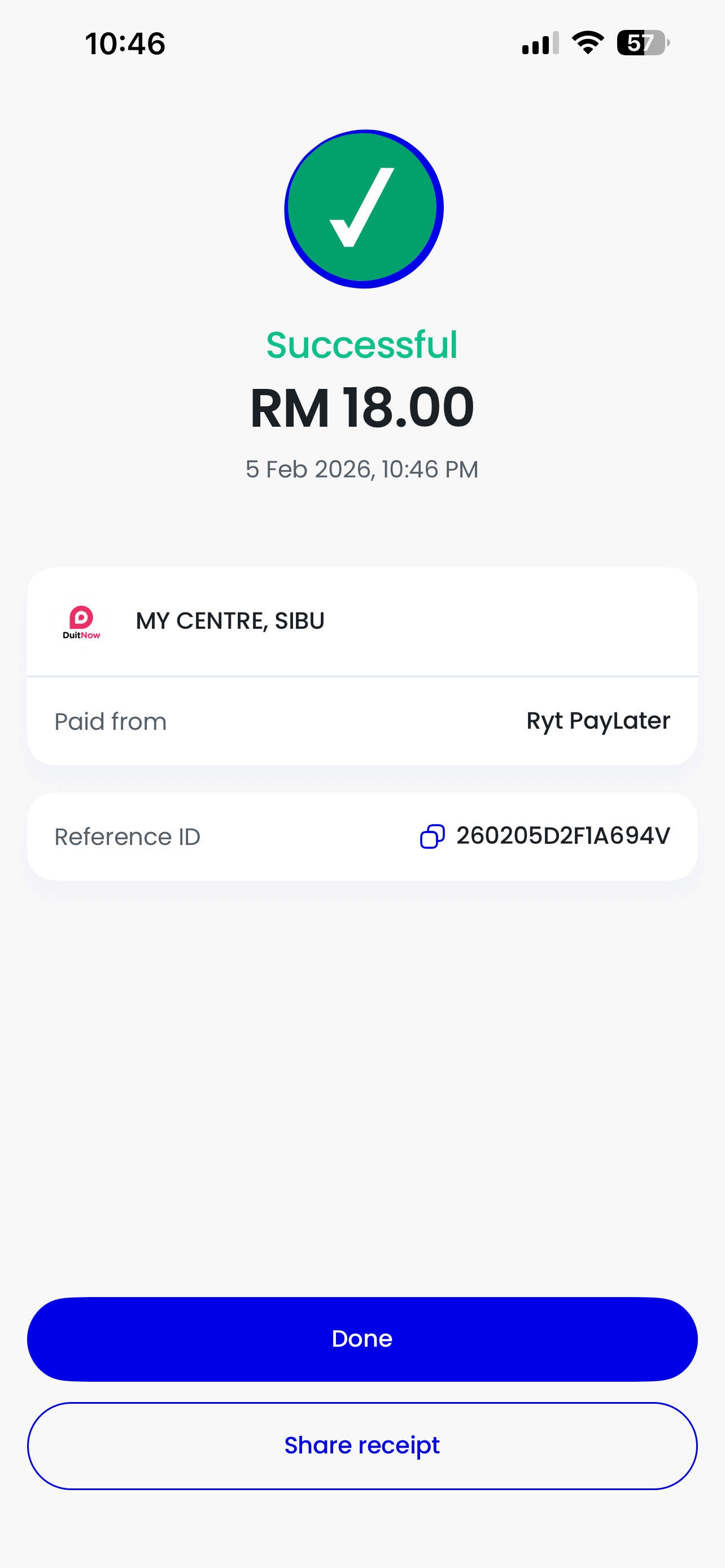The image size is (725, 1568).
Task: Copy the Reference ID using copy icon
Action: [x=432, y=836]
